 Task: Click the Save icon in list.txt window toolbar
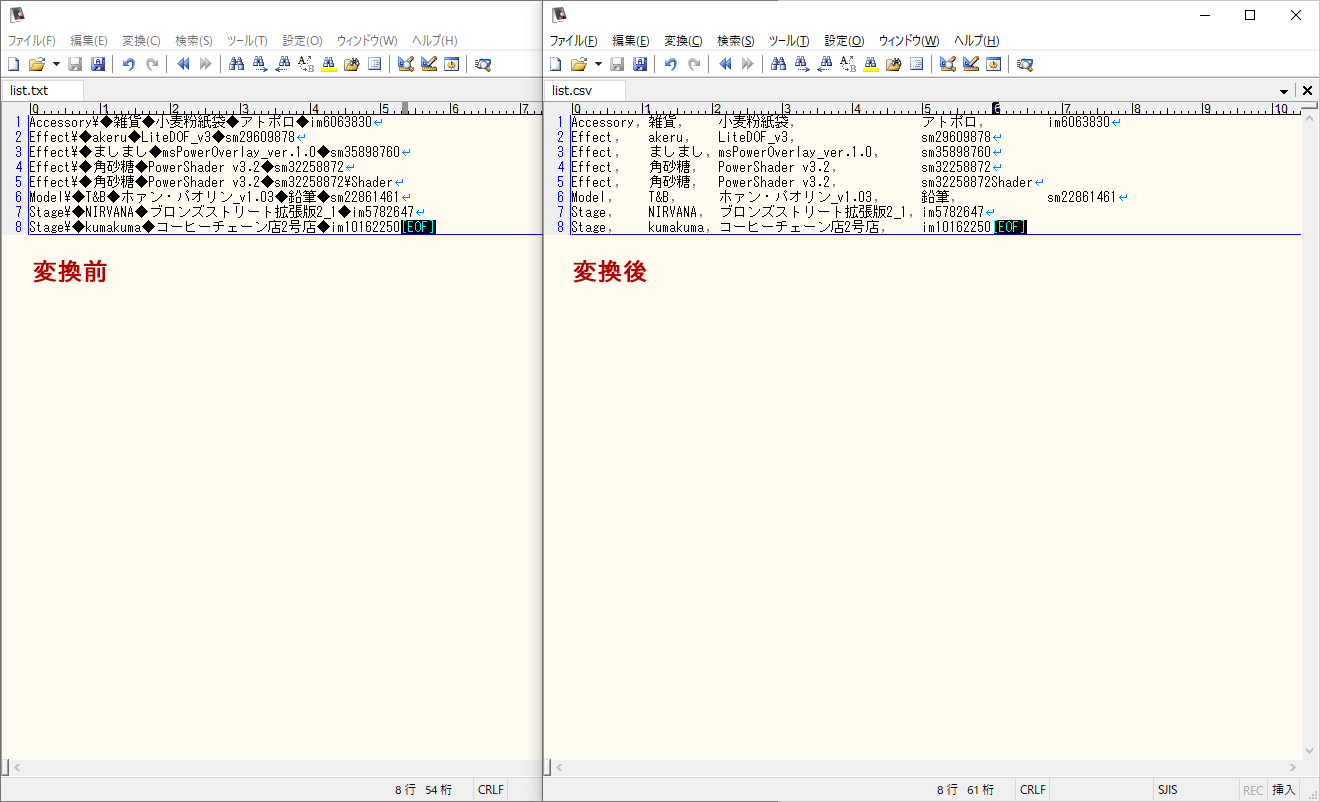click(75, 64)
